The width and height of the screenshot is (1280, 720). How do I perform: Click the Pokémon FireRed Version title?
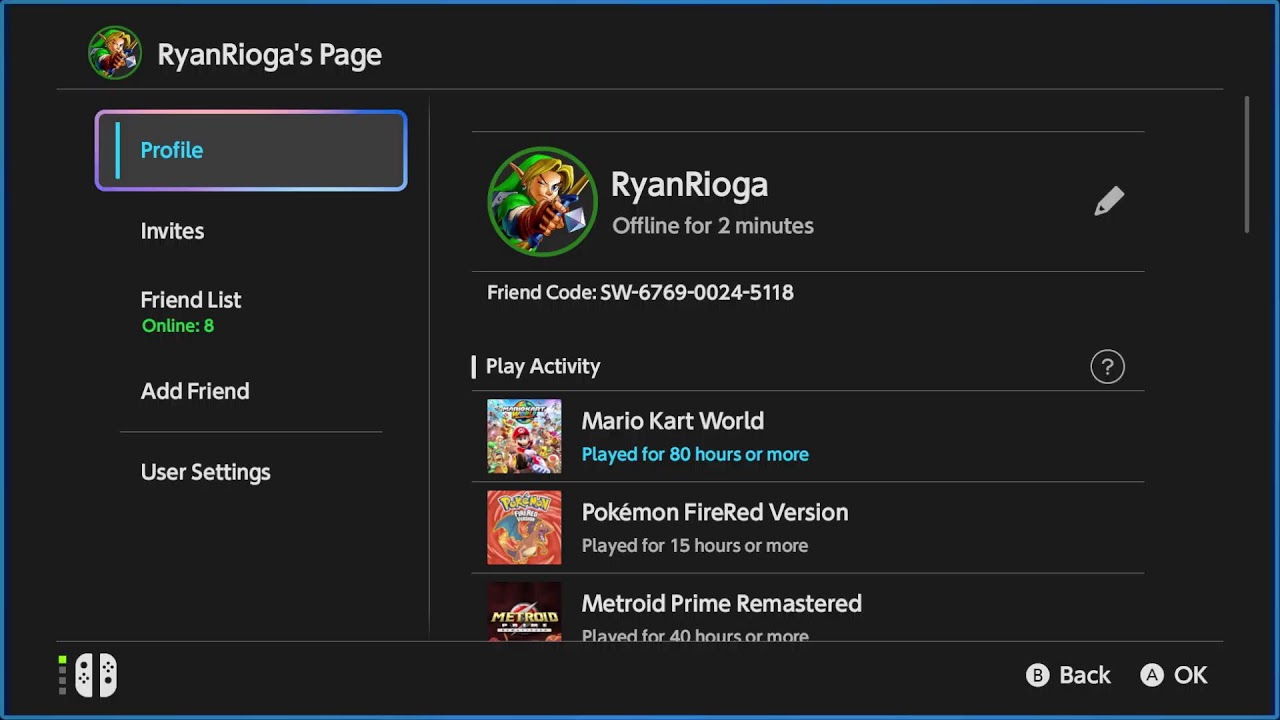click(x=715, y=512)
